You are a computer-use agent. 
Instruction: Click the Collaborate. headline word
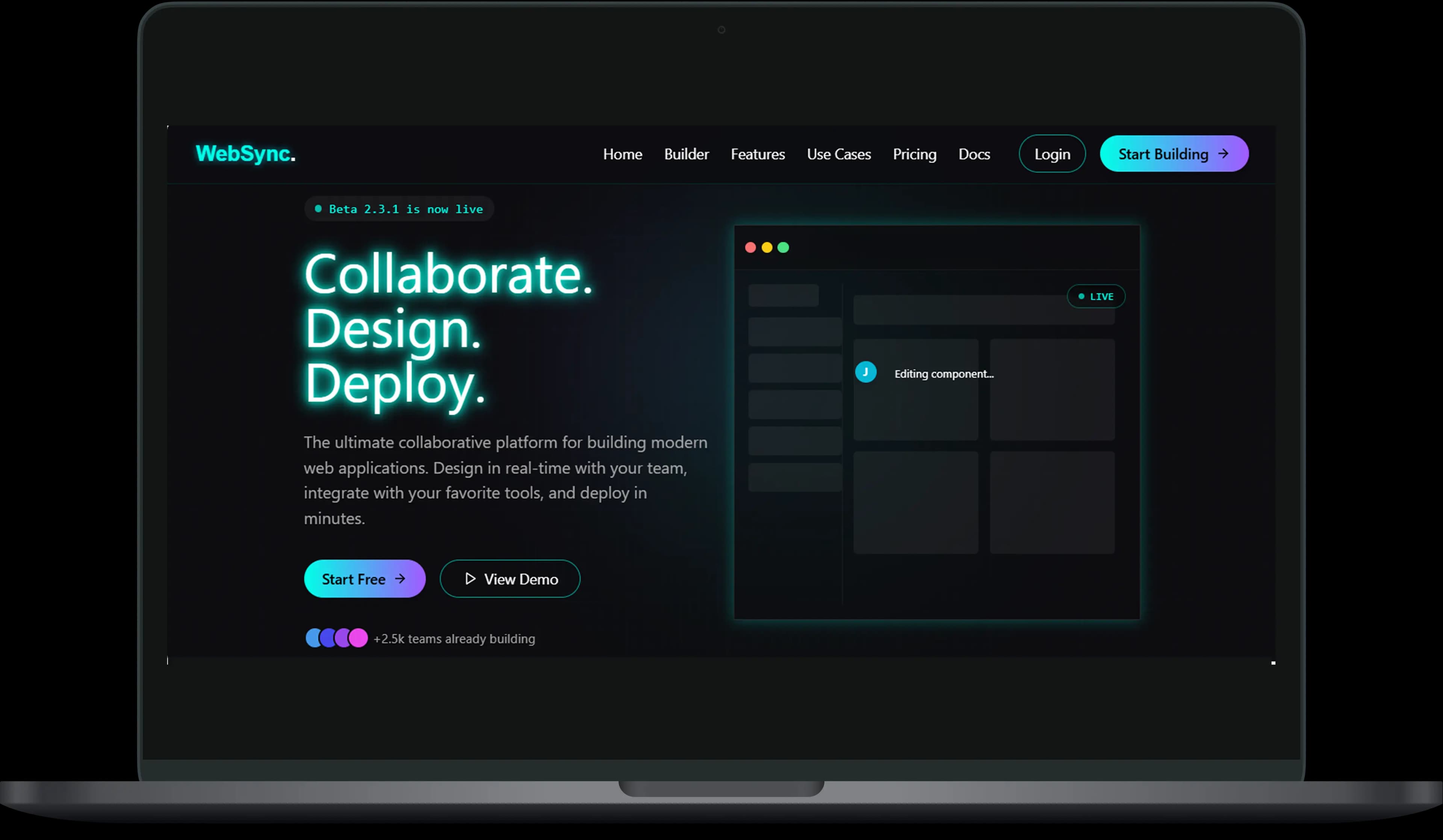[448, 274]
